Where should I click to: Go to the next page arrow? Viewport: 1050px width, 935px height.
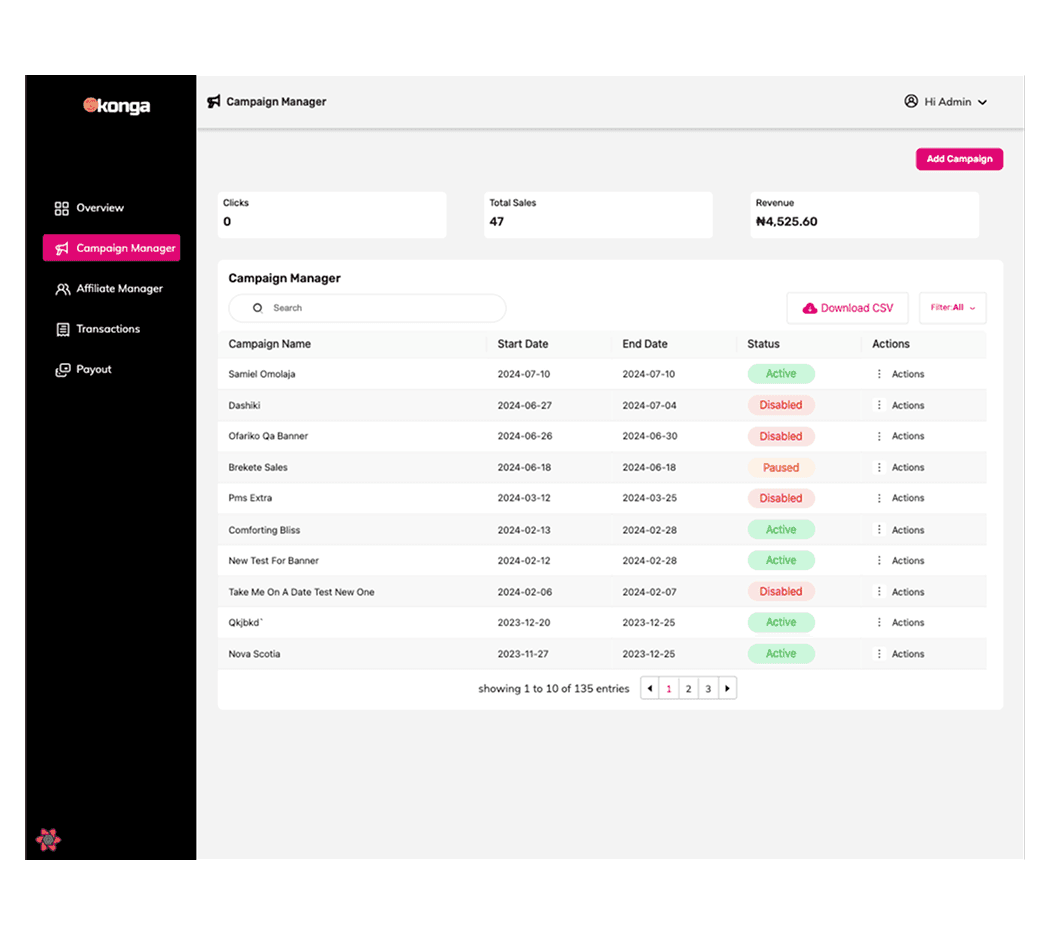[727, 688]
